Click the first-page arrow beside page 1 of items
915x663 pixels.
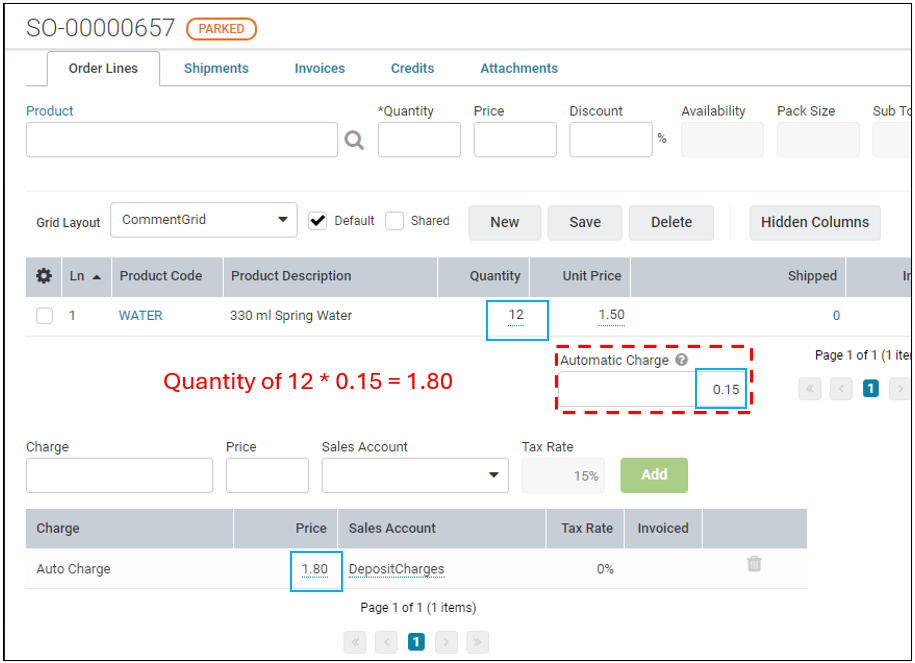pyautogui.click(x=811, y=388)
